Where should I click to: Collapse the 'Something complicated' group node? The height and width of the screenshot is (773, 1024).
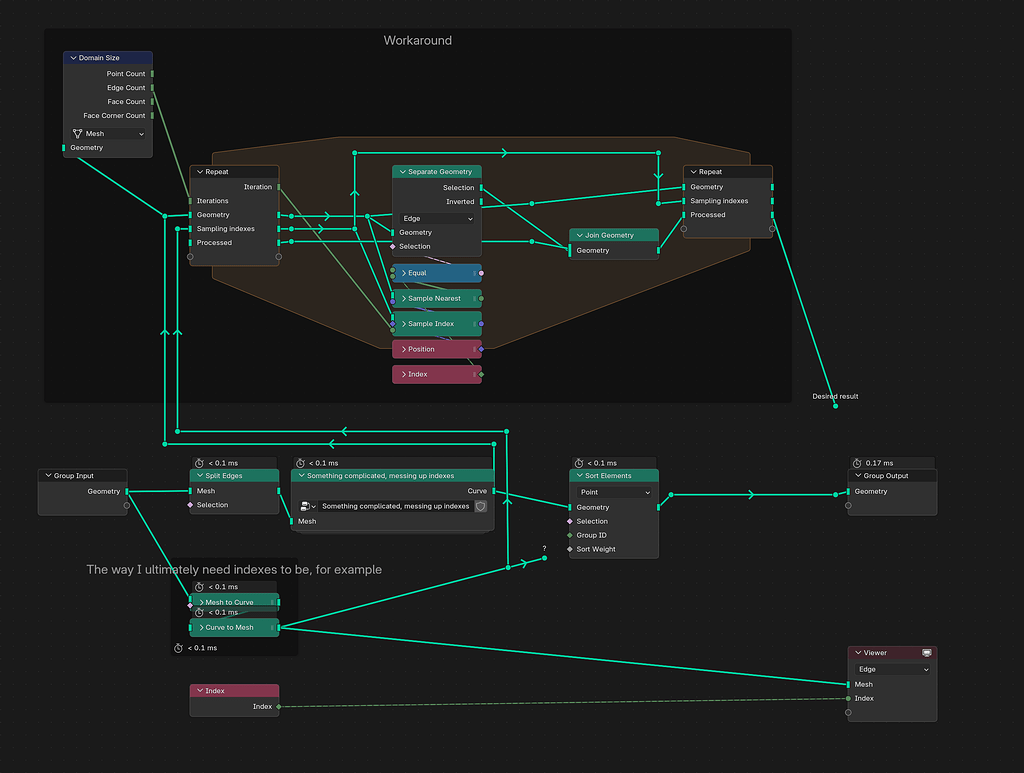coord(301,475)
